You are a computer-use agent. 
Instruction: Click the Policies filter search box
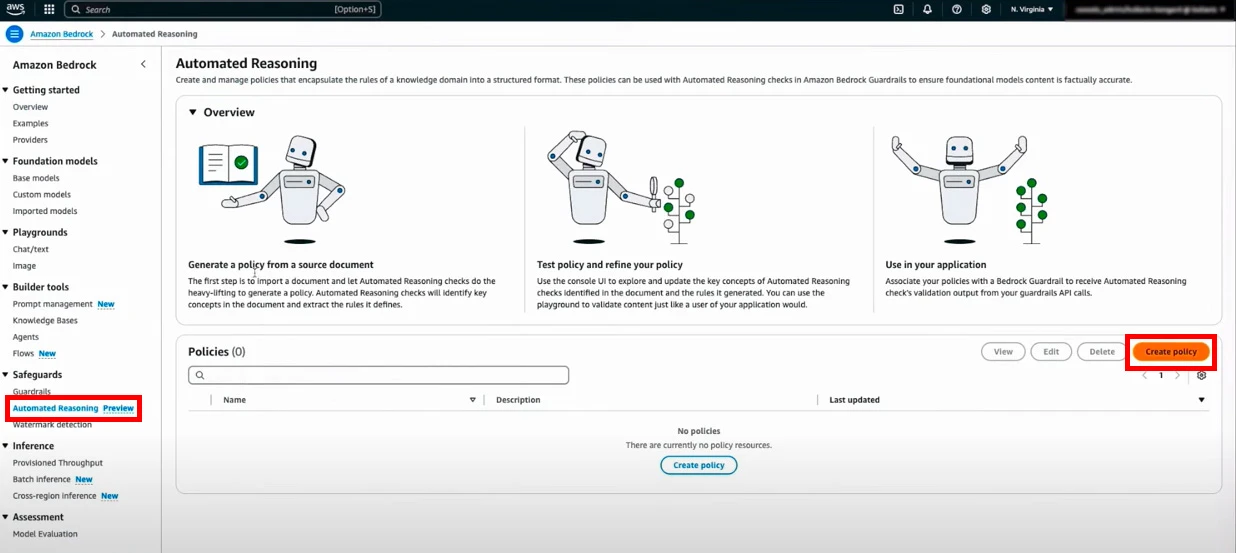[378, 375]
